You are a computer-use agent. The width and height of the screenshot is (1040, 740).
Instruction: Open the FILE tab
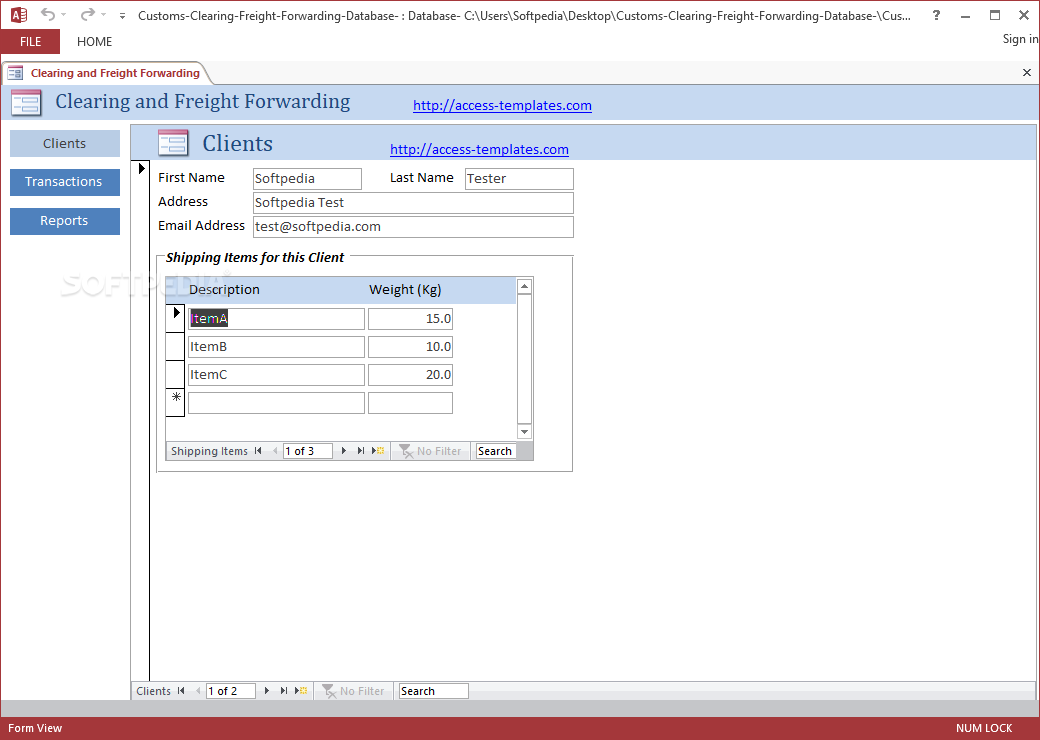click(x=30, y=42)
